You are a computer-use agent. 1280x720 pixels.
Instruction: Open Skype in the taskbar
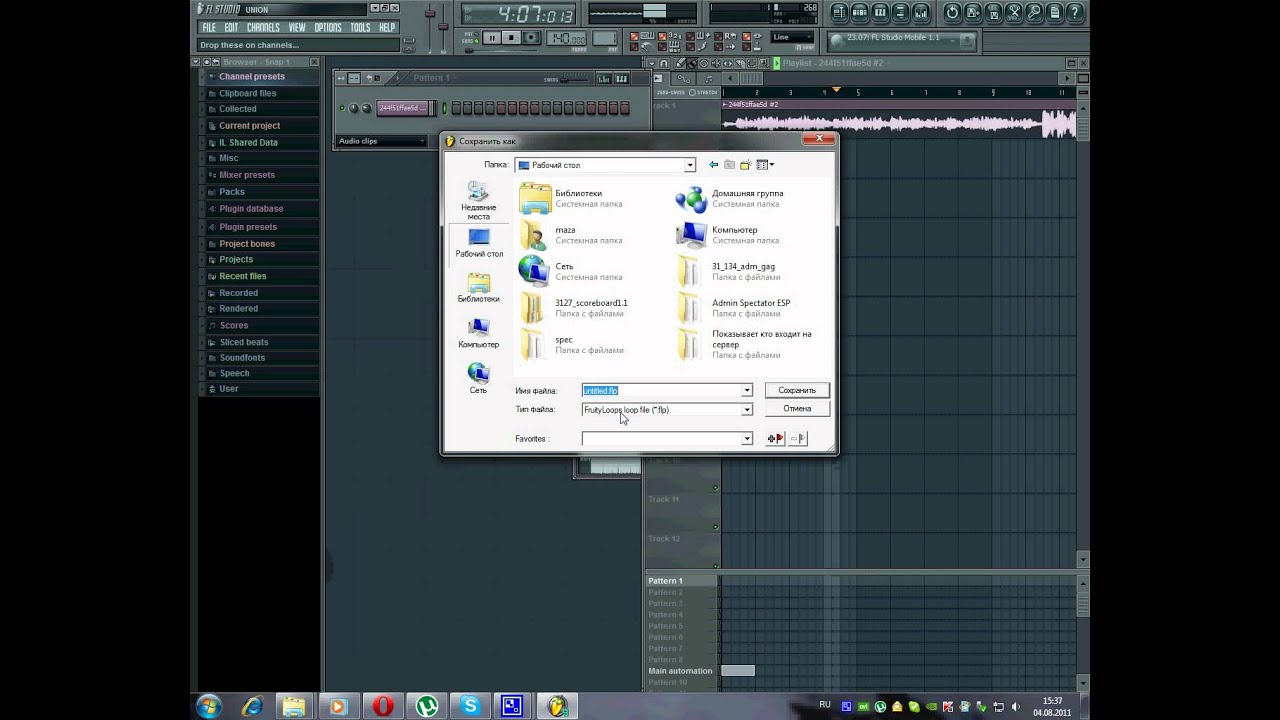pos(470,706)
